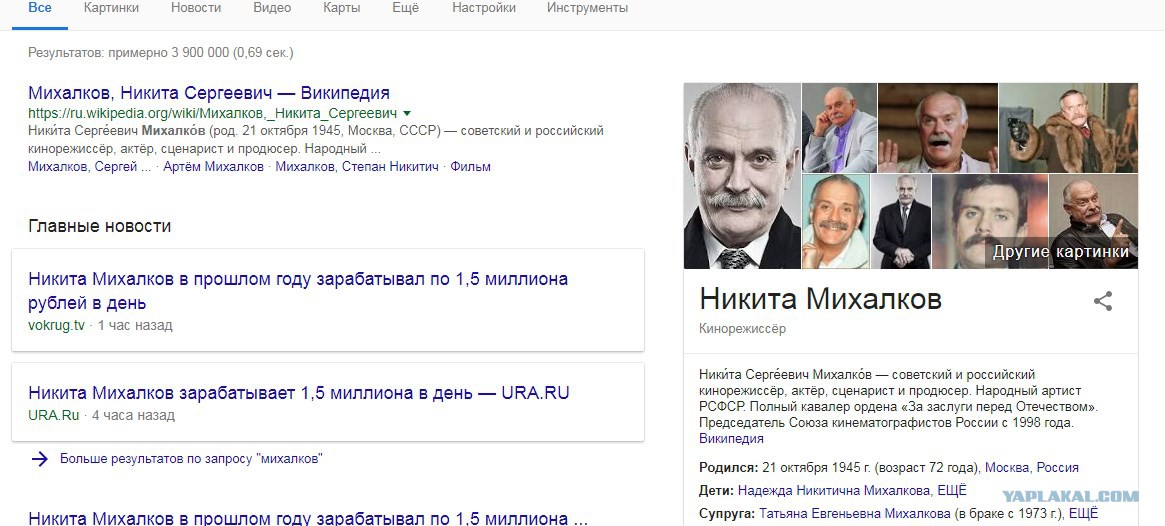Click green arrow next to Wikipedia URL
The image size is (1165, 526).
click(x=406, y=114)
